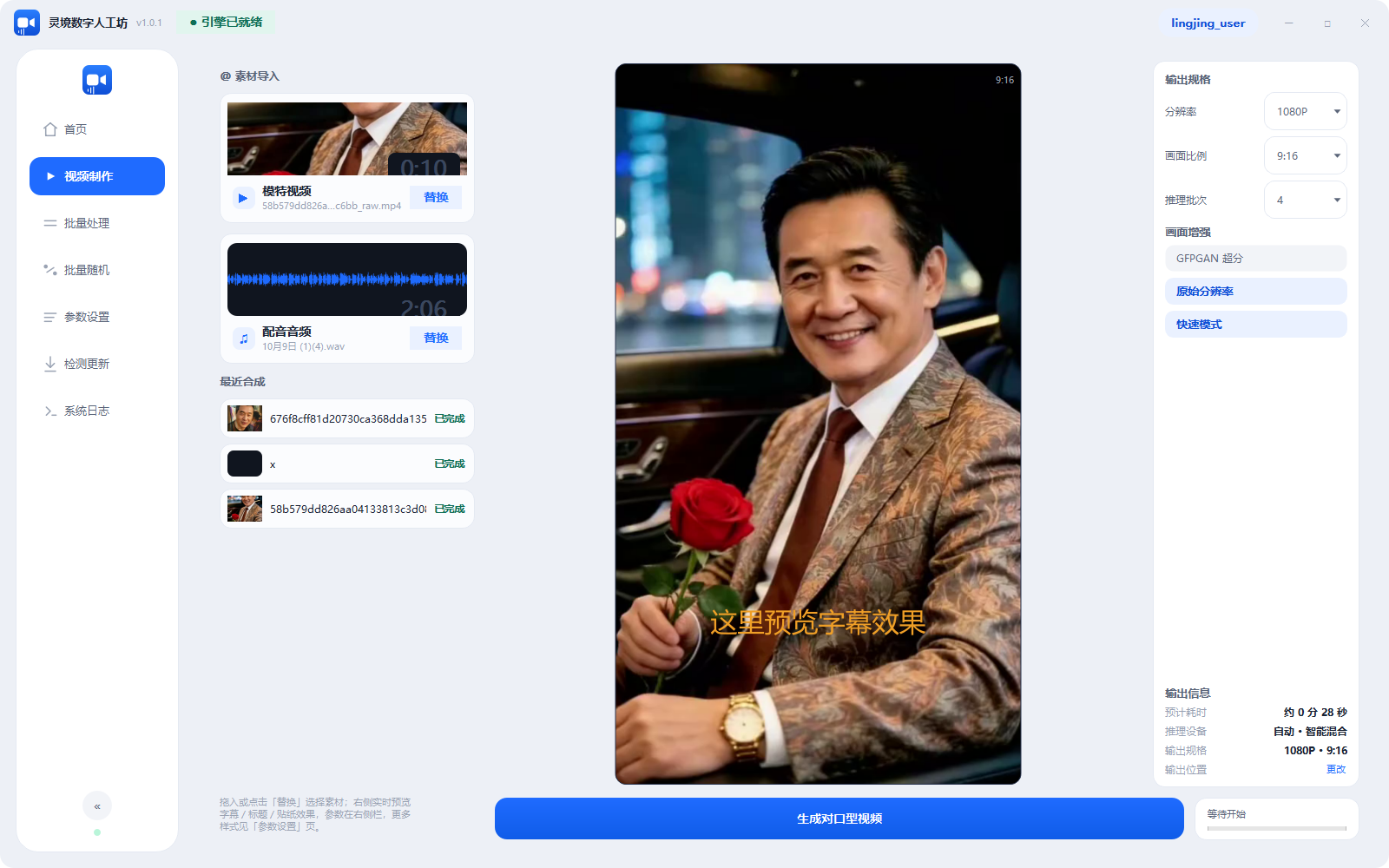Image resolution: width=1389 pixels, height=868 pixels.
Task: Click the main video preview image
Action: (x=818, y=424)
